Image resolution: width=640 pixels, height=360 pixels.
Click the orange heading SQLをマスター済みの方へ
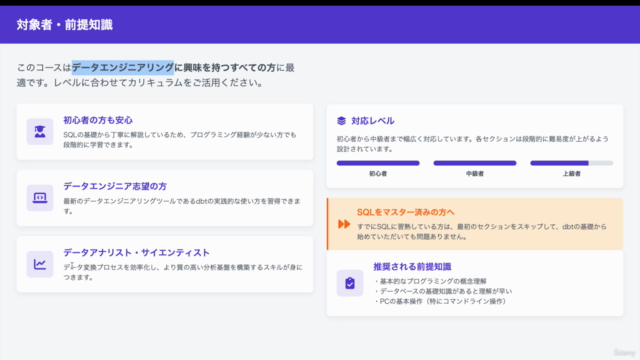[x=405, y=212]
